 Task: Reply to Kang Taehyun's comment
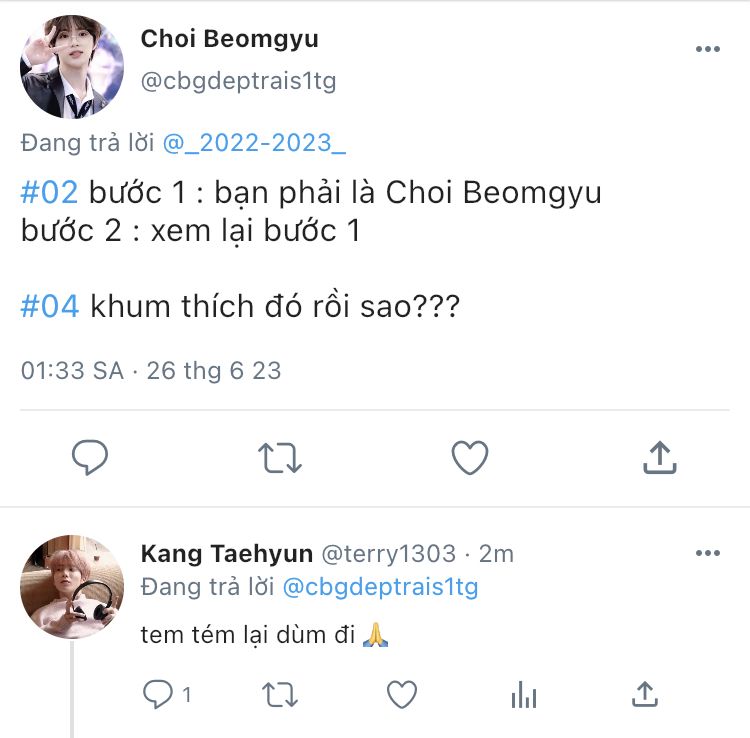click(x=160, y=694)
